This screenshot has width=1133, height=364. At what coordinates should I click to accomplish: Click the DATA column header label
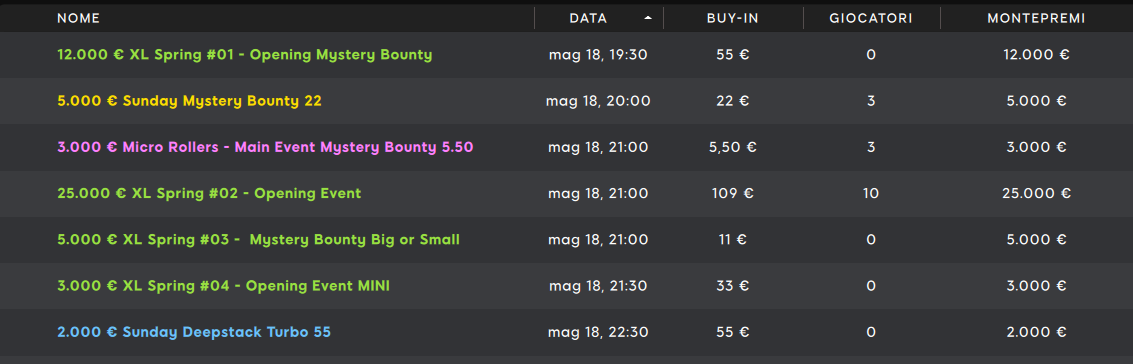[588, 18]
